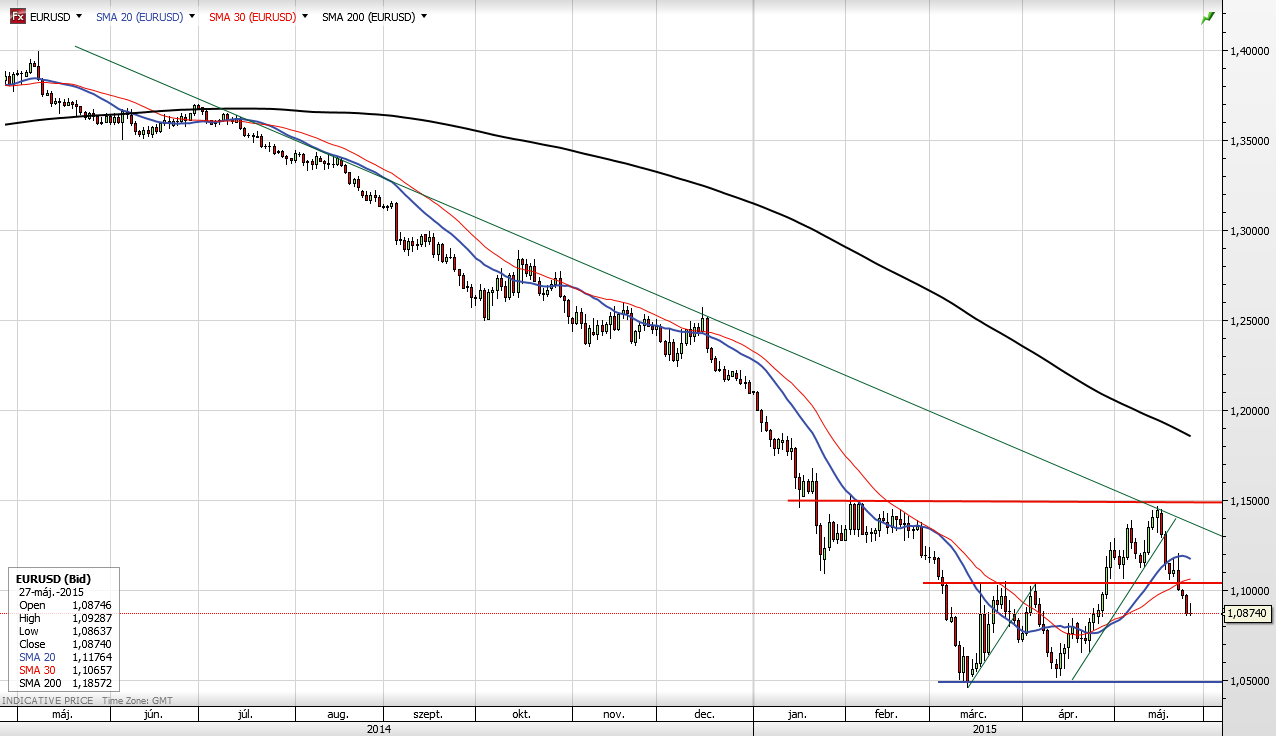The image size is (1276, 736).
Task: Click the SMA 200 value 1,18572 in the info box
Action: coord(91,683)
